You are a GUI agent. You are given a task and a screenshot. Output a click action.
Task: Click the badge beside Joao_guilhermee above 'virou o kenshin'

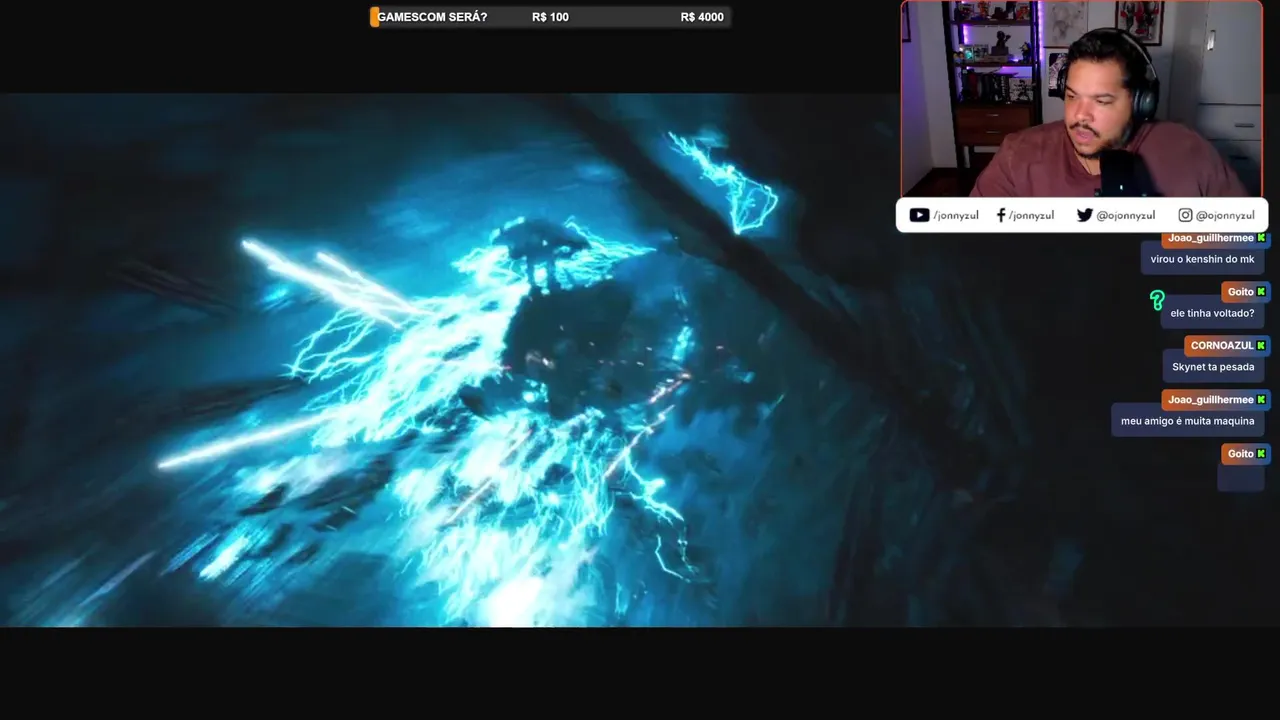1261,238
